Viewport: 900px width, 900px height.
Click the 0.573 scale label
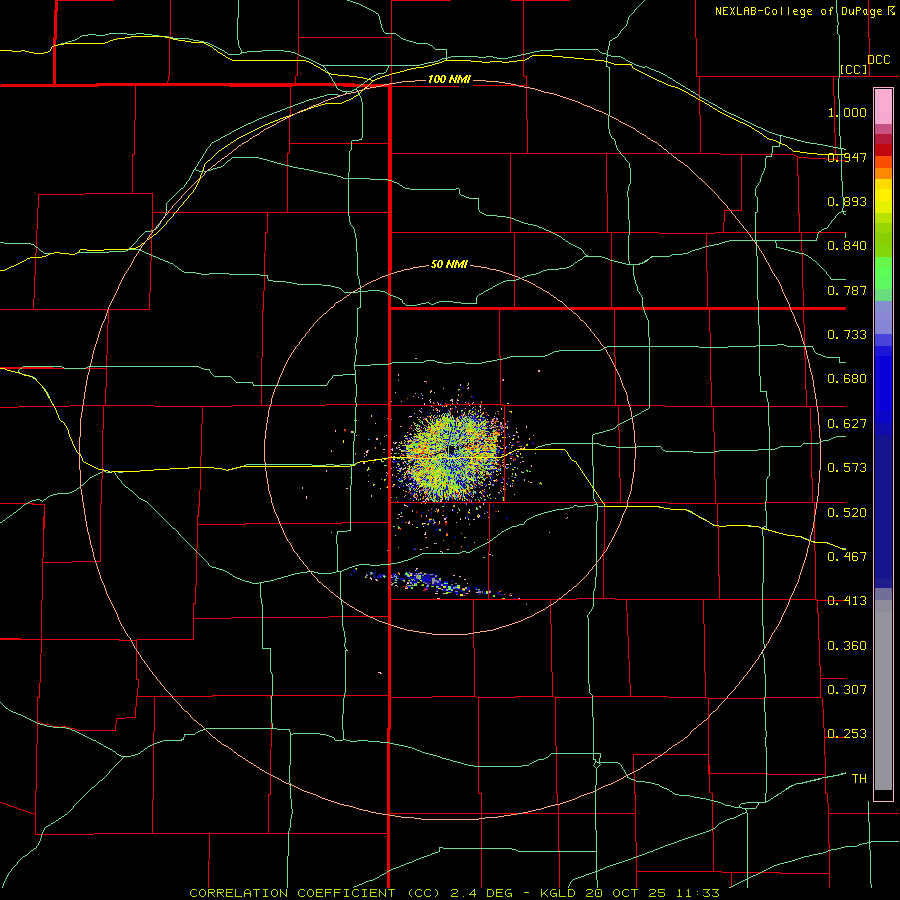[847, 468]
